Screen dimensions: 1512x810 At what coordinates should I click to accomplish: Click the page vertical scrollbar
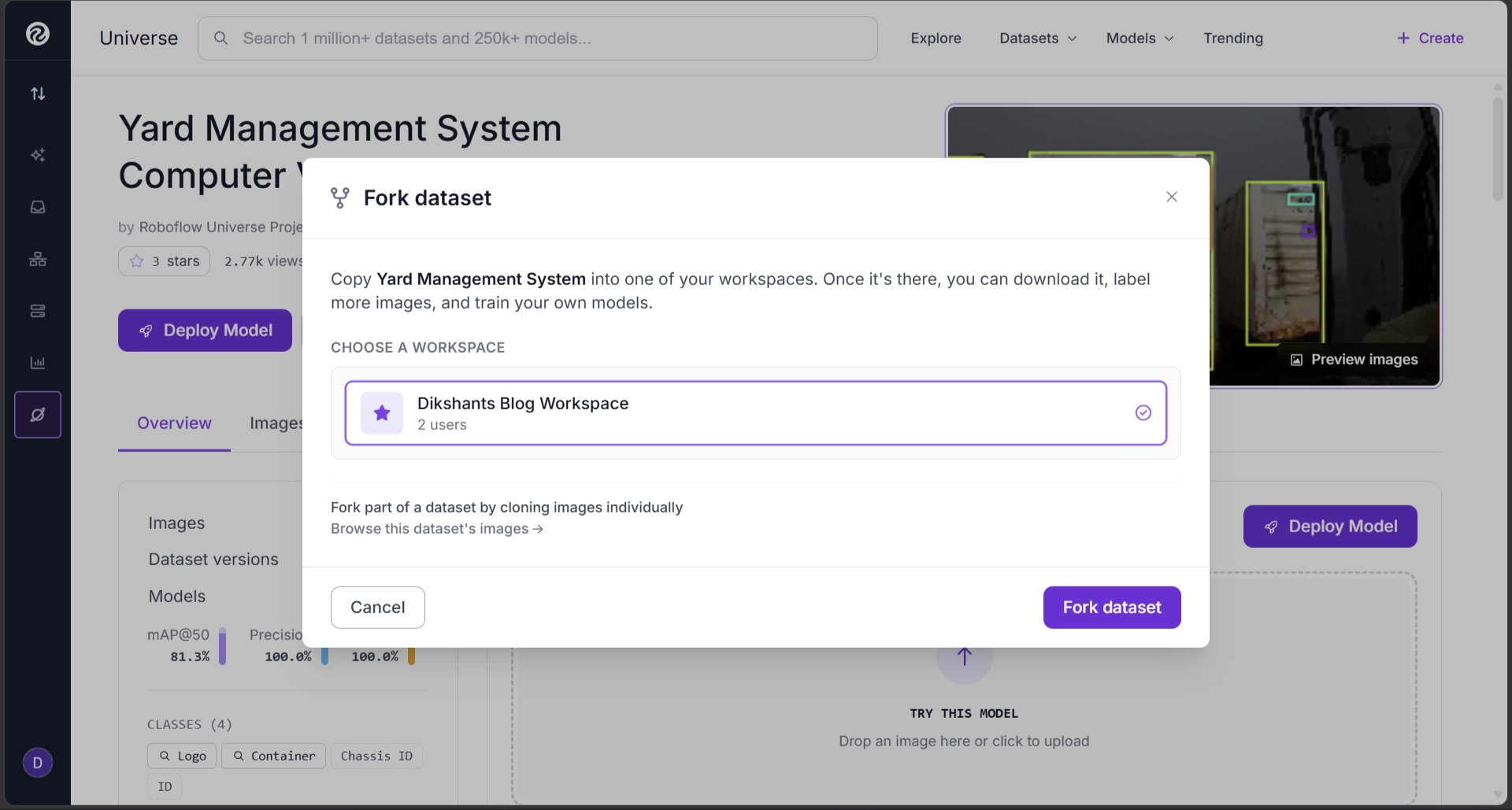point(1498,150)
